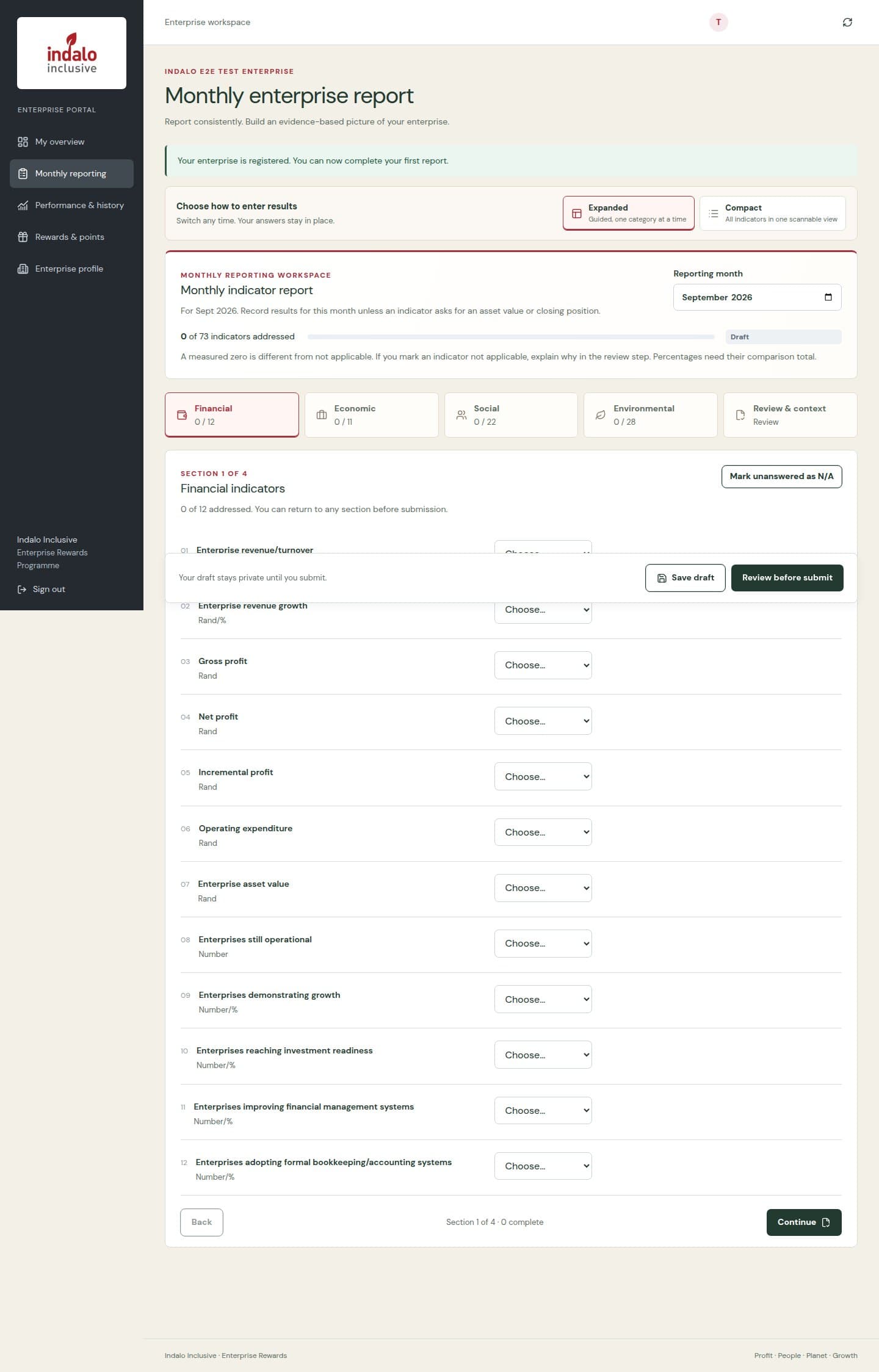Open dropdown for Enterprise asset value
The image size is (879, 1372).
point(543,887)
